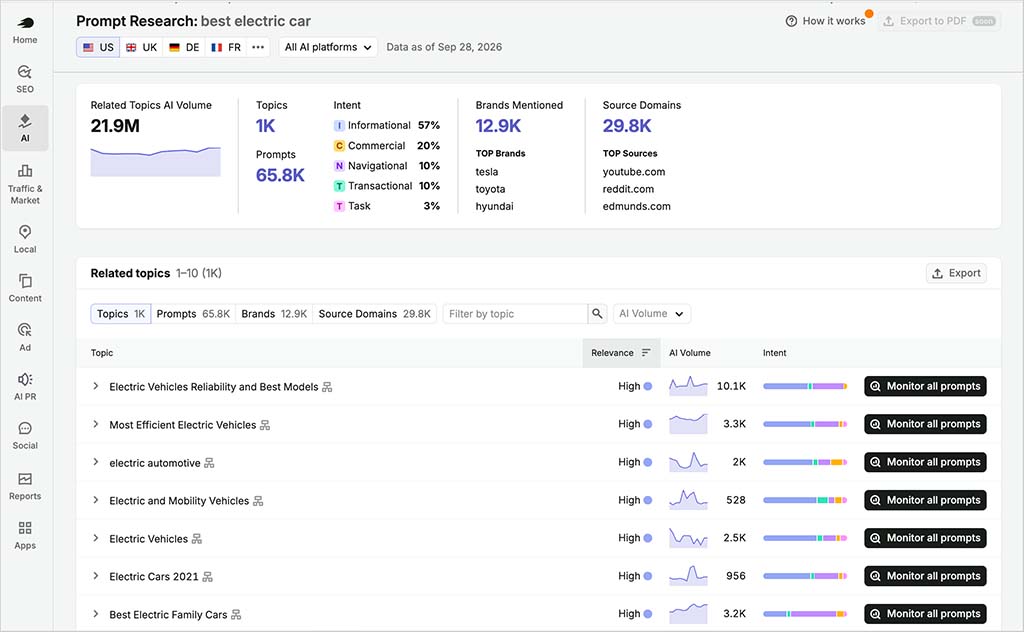The image size is (1024, 632).
Task: Open the AI Volume filter dropdown
Action: 651,314
